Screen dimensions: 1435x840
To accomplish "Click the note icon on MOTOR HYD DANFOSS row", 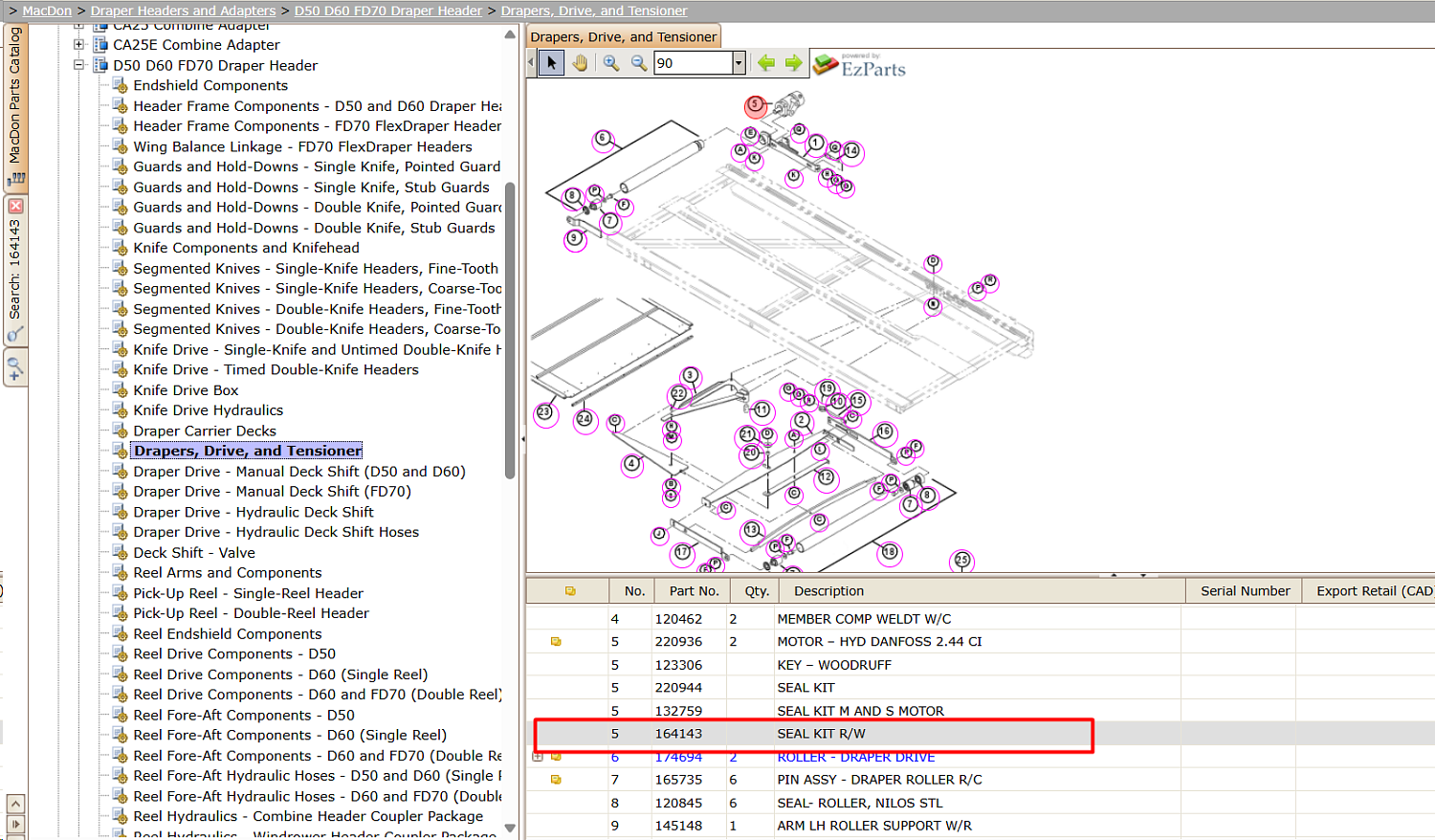I will (x=556, y=642).
